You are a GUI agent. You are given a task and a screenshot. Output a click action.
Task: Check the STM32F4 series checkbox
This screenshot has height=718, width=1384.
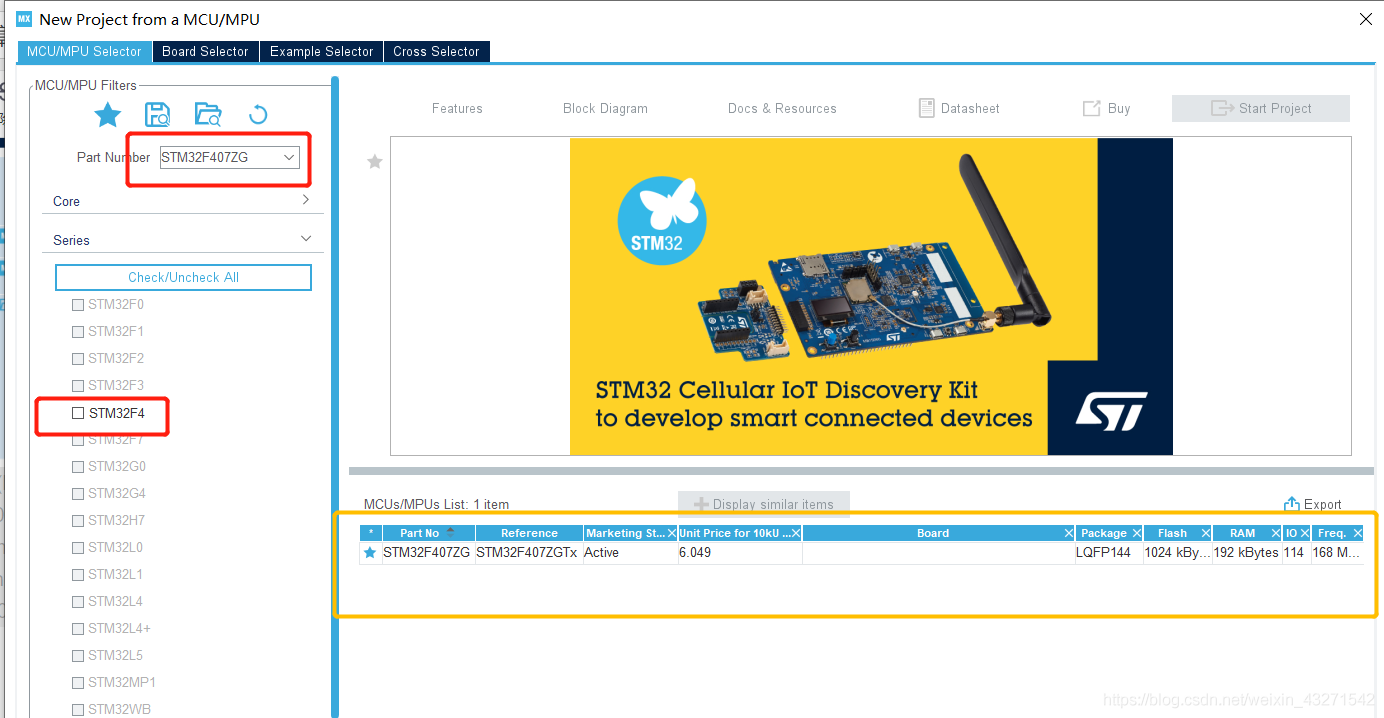point(78,412)
